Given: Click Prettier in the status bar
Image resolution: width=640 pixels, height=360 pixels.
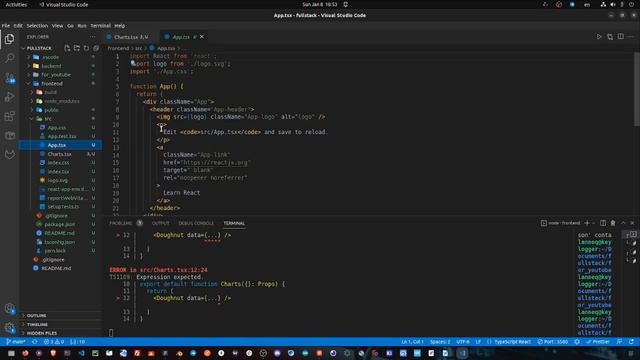Looking at the screenshot, I should [x=598, y=342].
